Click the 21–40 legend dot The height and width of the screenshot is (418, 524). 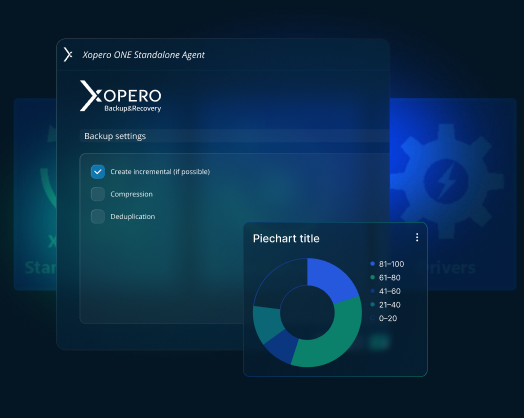[372, 304]
